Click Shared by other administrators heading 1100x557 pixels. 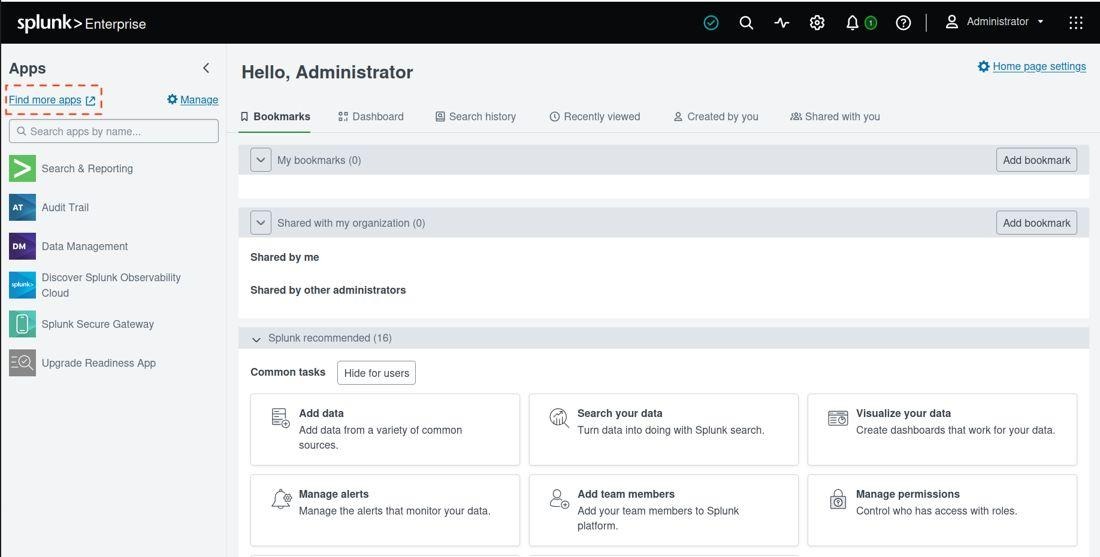coord(328,290)
